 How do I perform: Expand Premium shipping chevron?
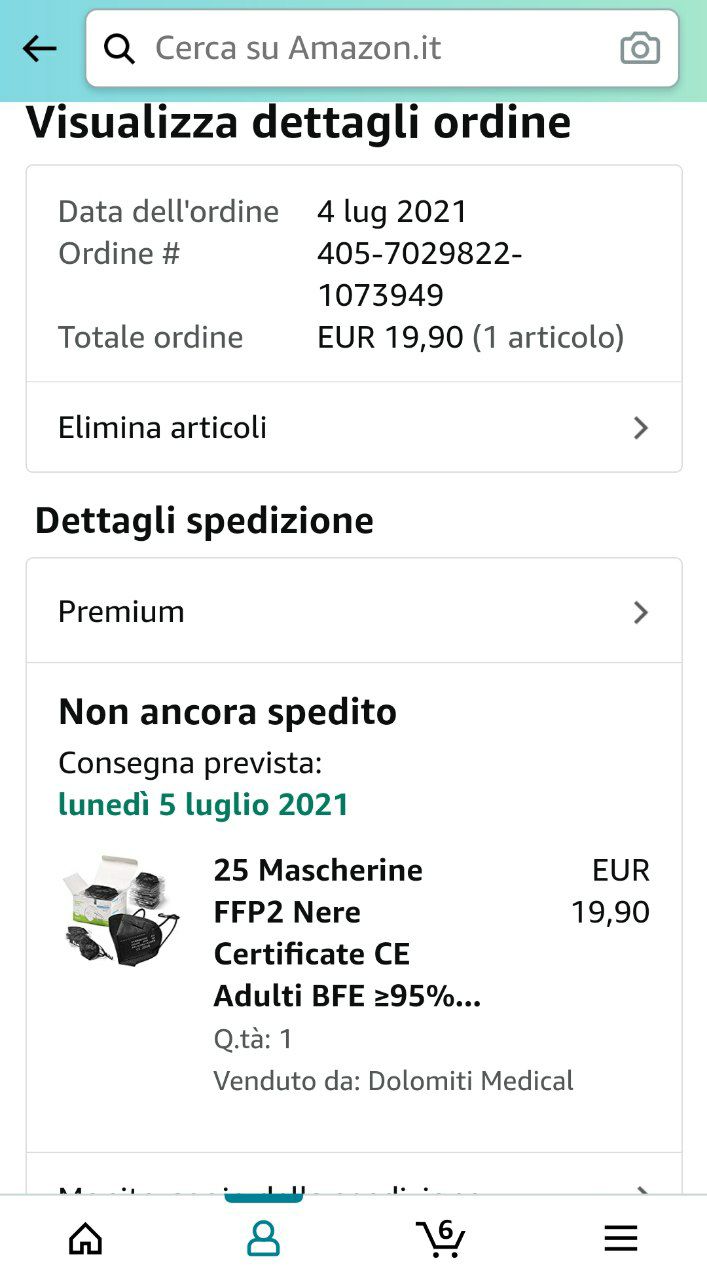pos(641,612)
